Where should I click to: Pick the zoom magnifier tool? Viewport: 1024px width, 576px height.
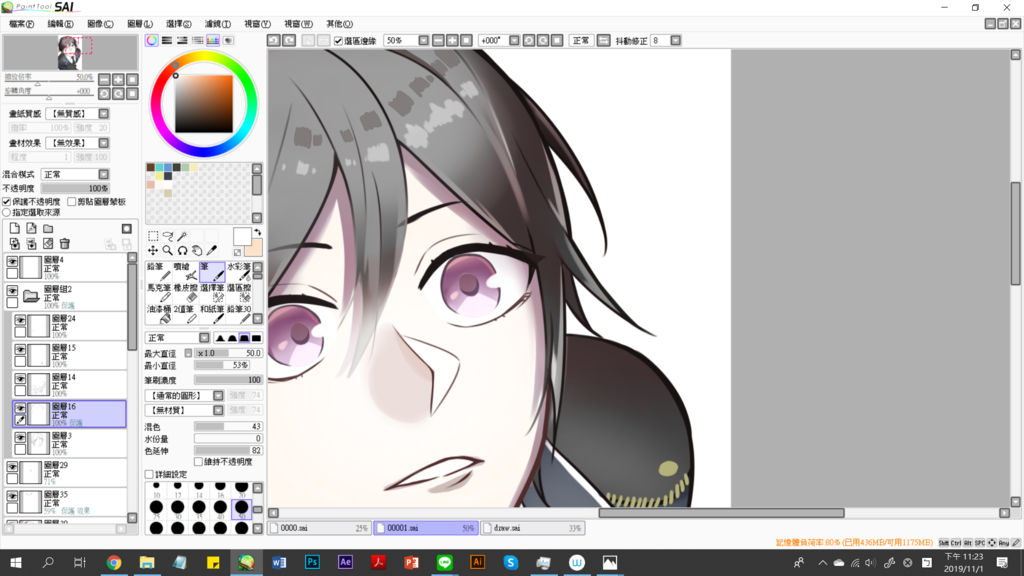click(x=168, y=250)
